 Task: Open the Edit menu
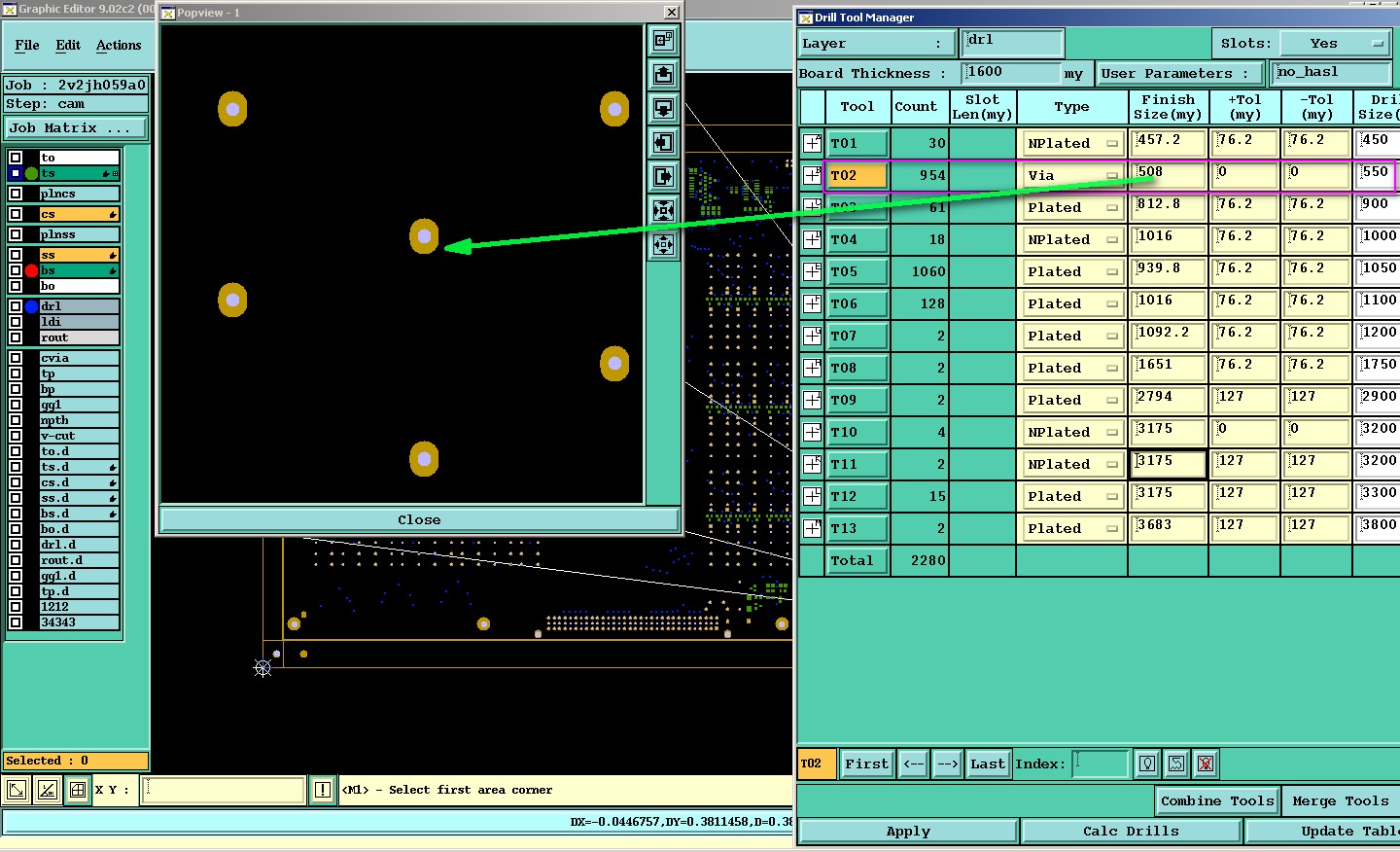click(x=68, y=45)
